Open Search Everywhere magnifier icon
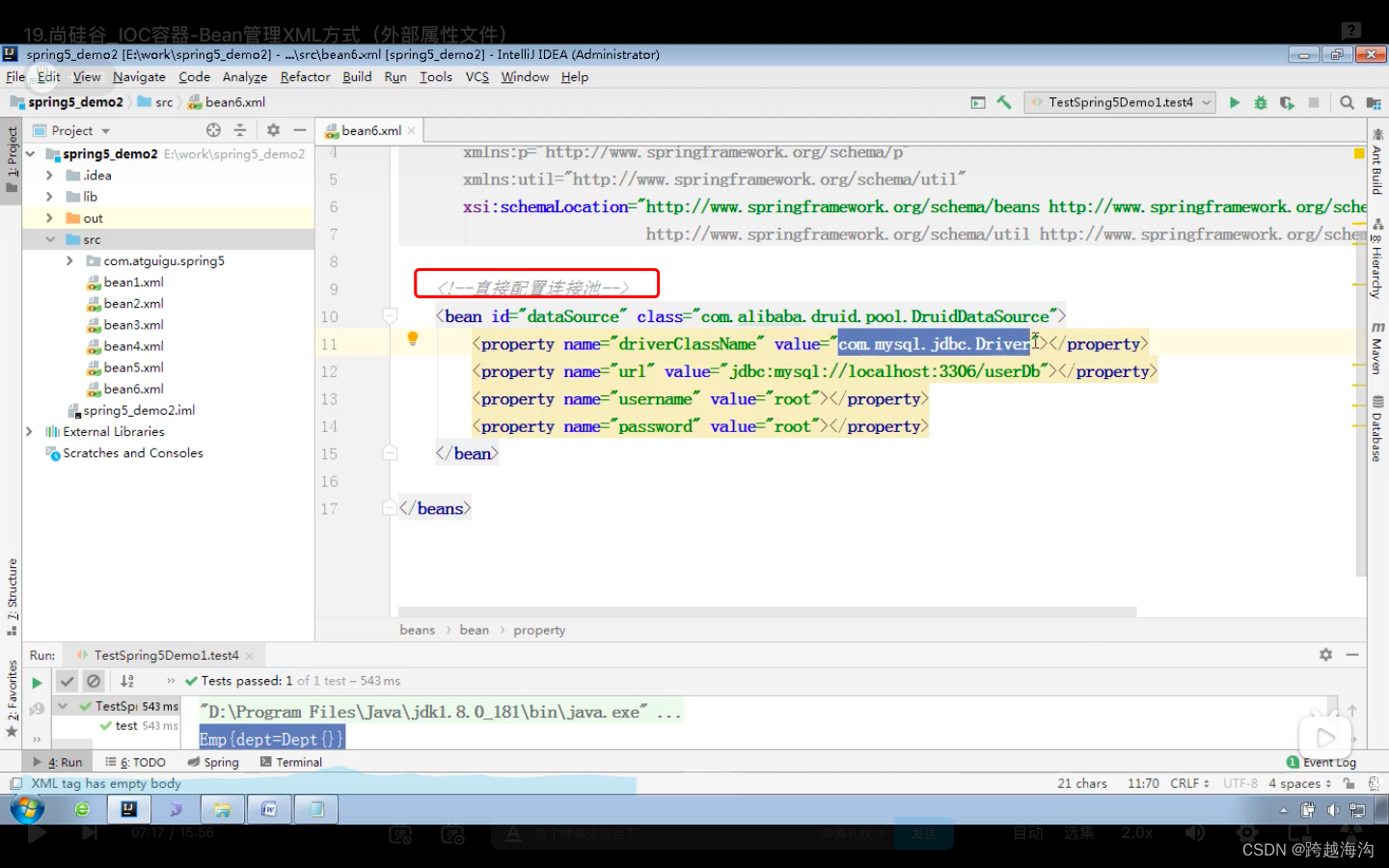 [x=1347, y=102]
